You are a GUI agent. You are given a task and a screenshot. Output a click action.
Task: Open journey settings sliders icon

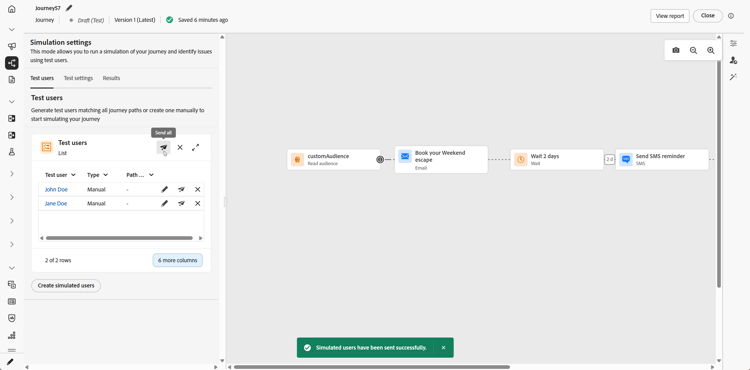(x=733, y=44)
